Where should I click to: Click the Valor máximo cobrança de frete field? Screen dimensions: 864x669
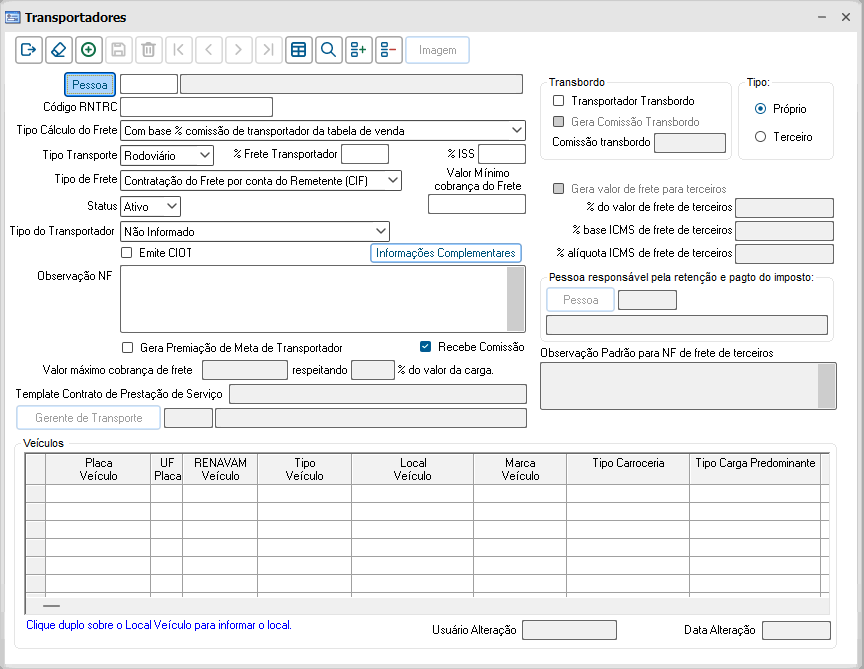pos(245,370)
